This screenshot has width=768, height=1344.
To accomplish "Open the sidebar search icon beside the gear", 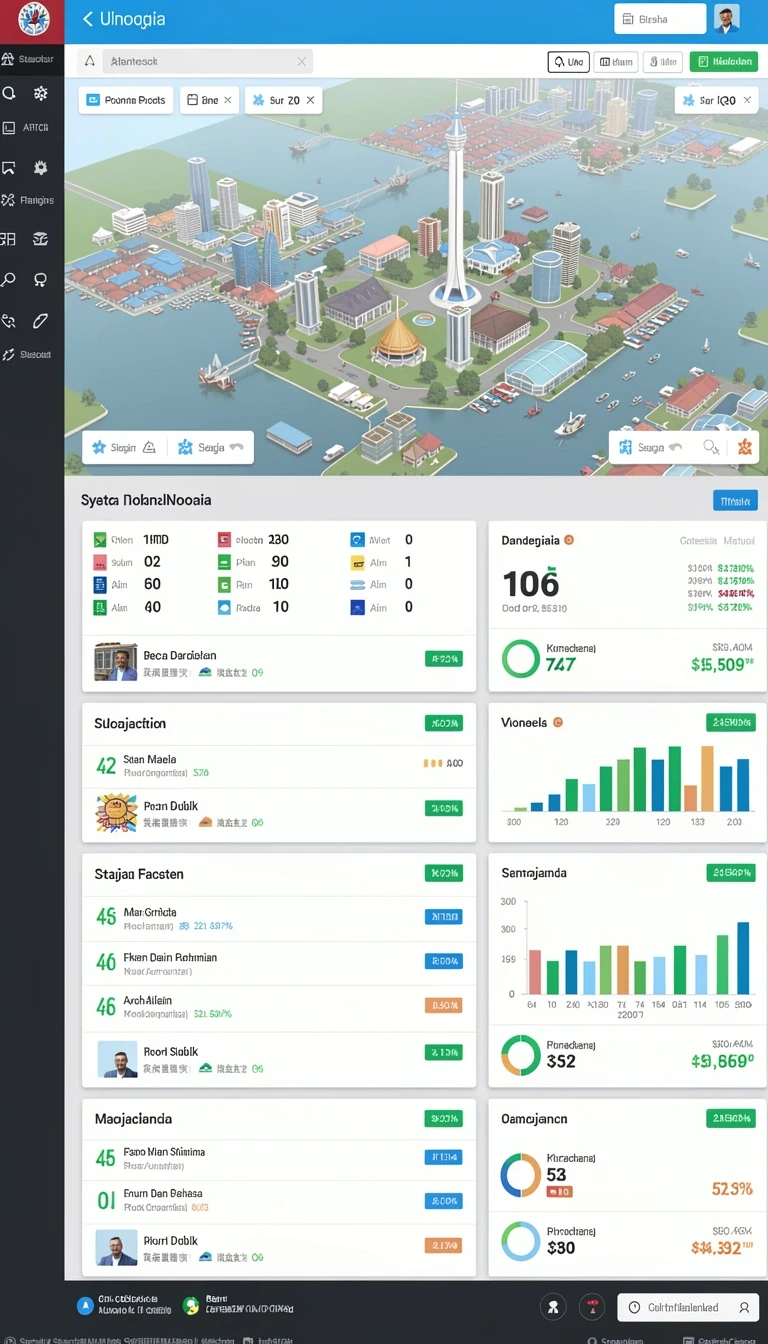I will [x=10, y=93].
